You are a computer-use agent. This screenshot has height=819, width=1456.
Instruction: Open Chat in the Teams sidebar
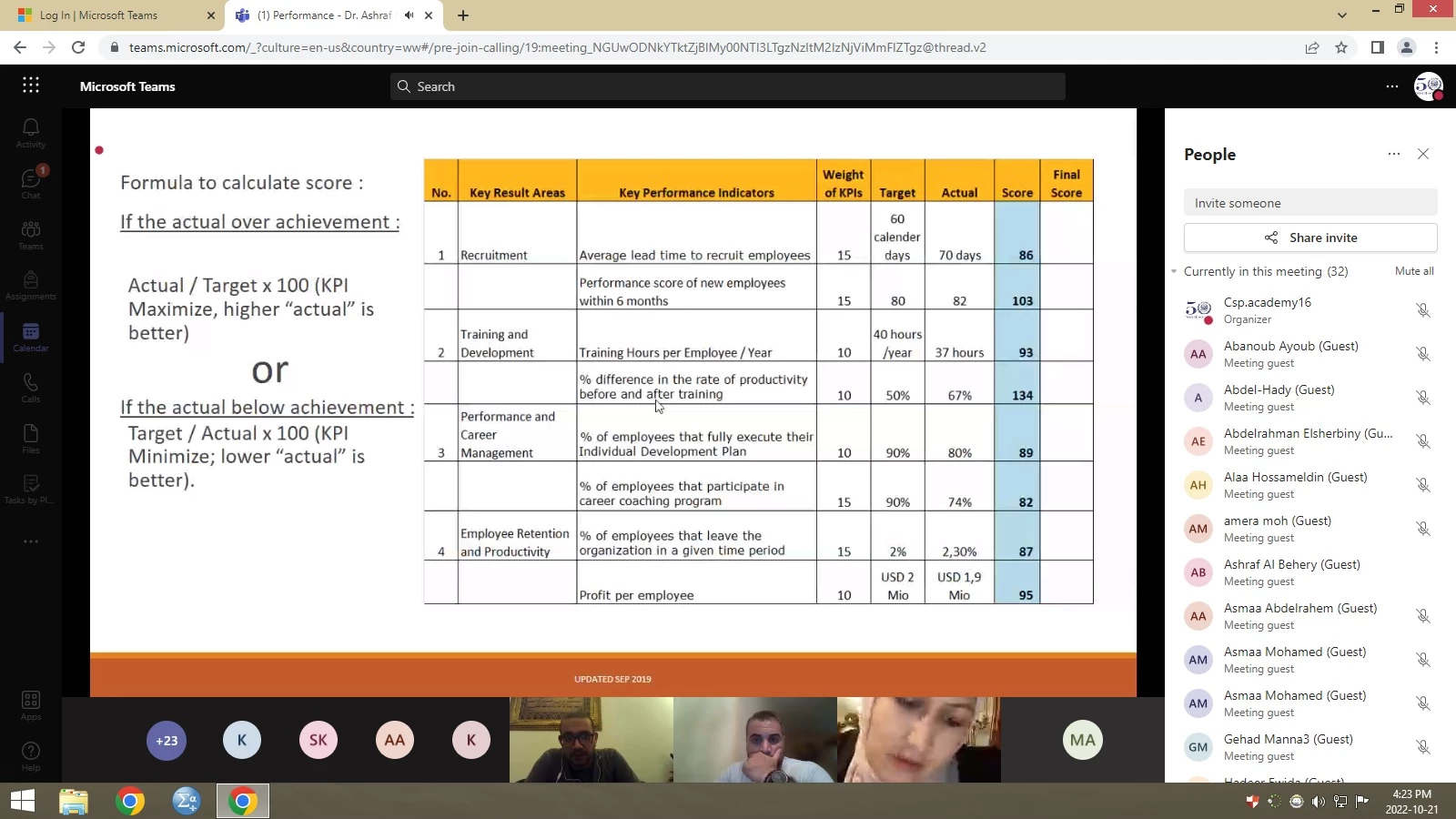pos(31,183)
